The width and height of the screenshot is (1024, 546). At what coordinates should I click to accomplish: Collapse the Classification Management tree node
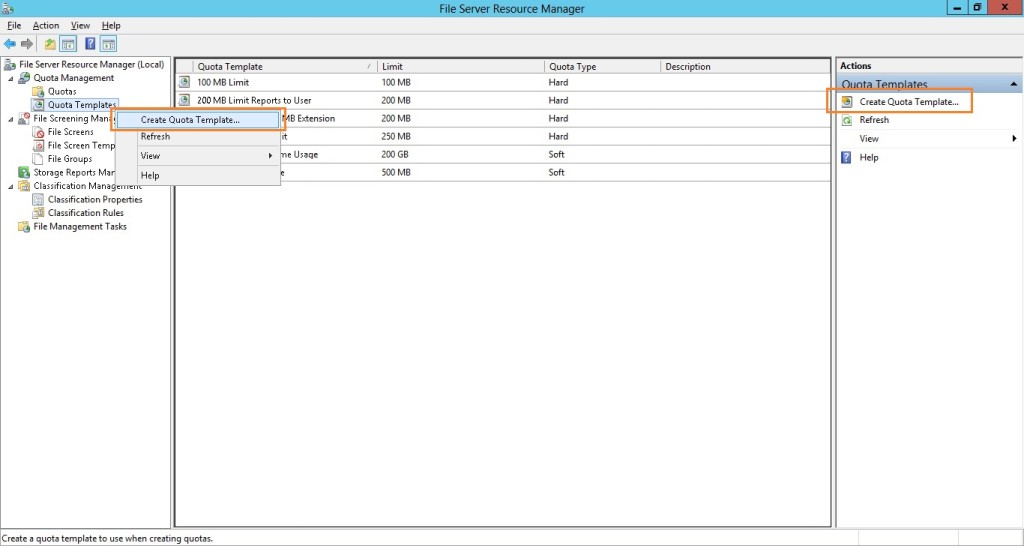point(11,186)
